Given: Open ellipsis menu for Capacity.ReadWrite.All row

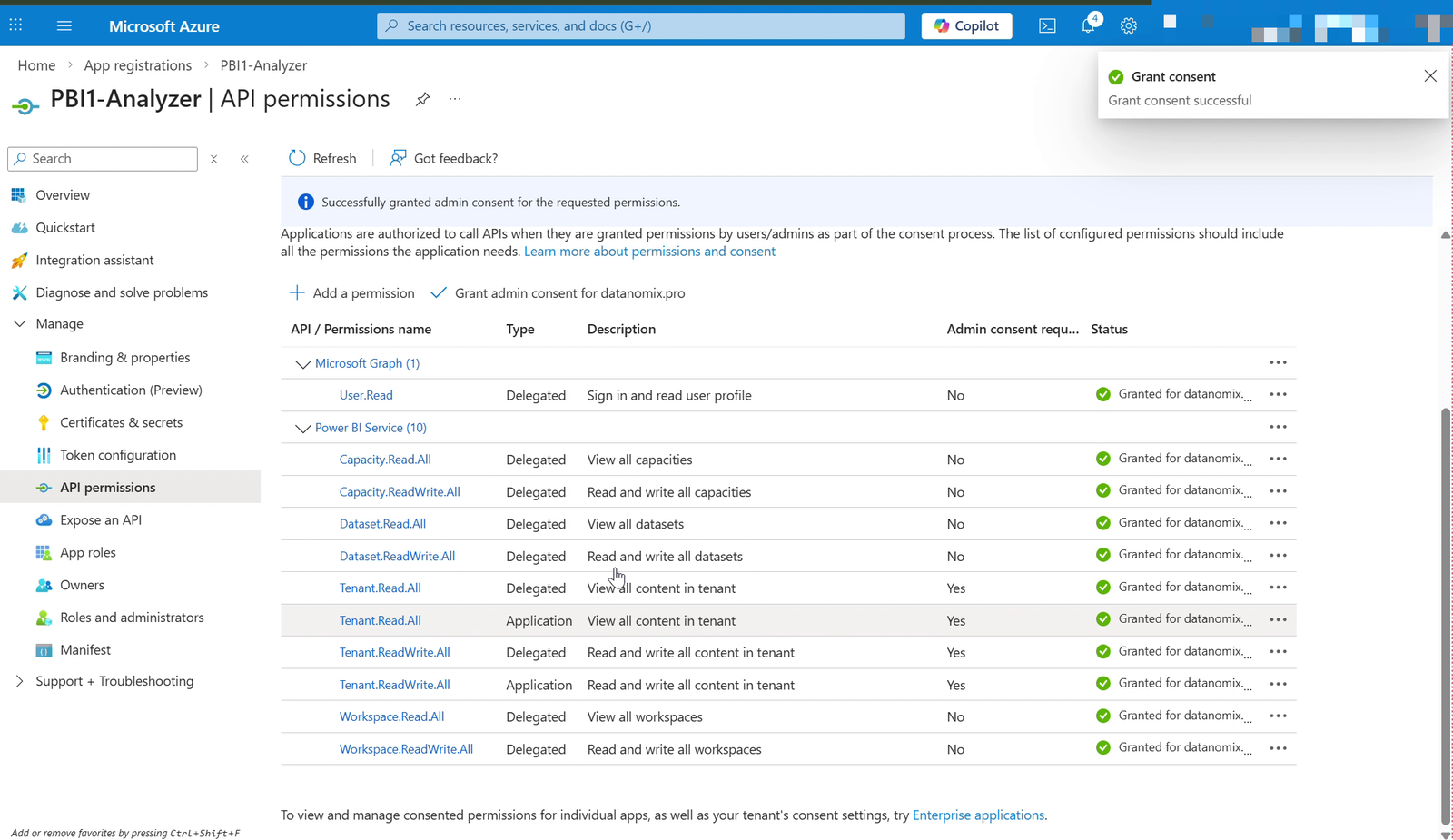Looking at the screenshot, I should pyautogui.click(x=1278, y=490).
